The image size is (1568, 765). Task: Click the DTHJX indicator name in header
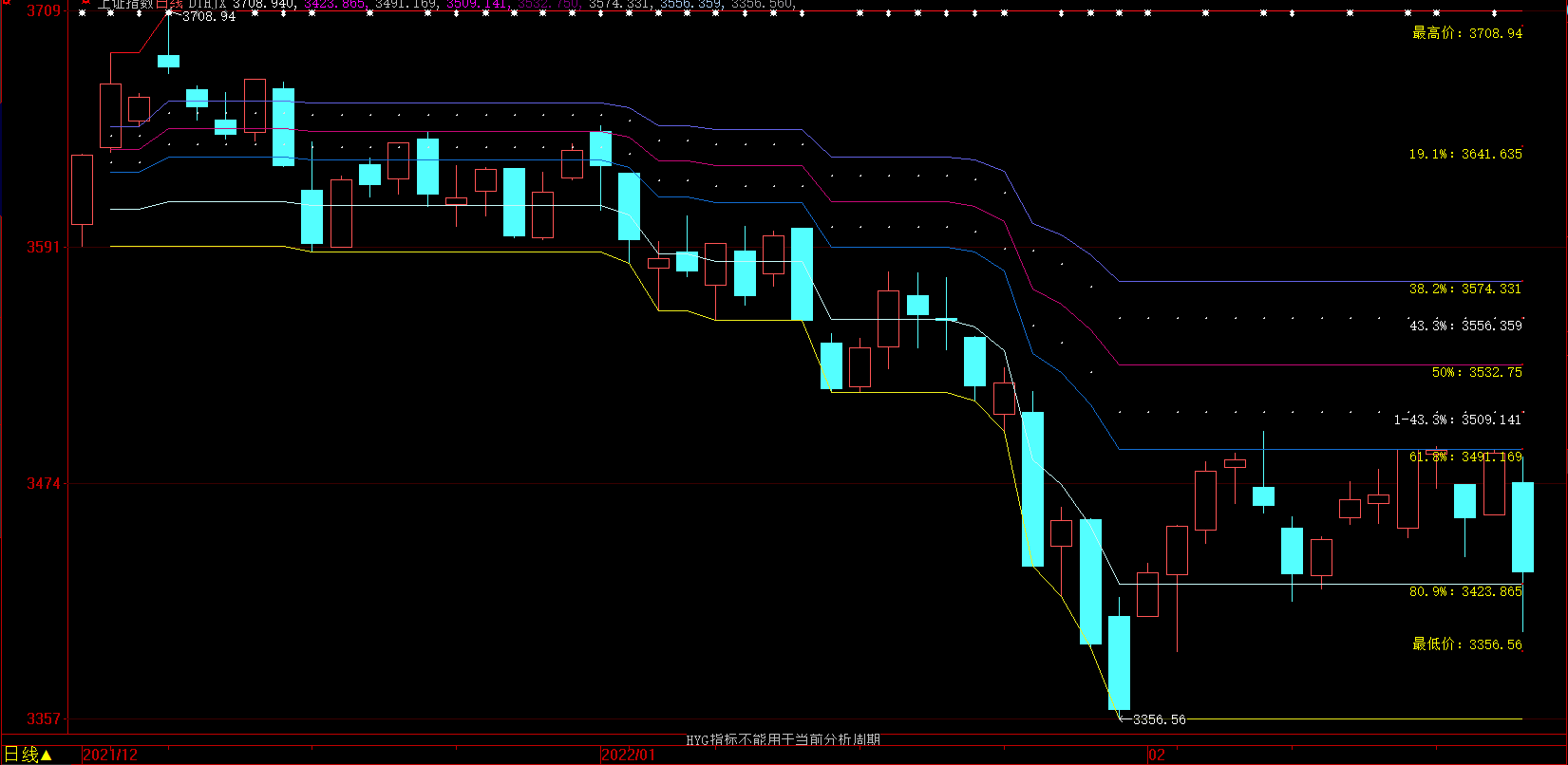tap(207, 4)
